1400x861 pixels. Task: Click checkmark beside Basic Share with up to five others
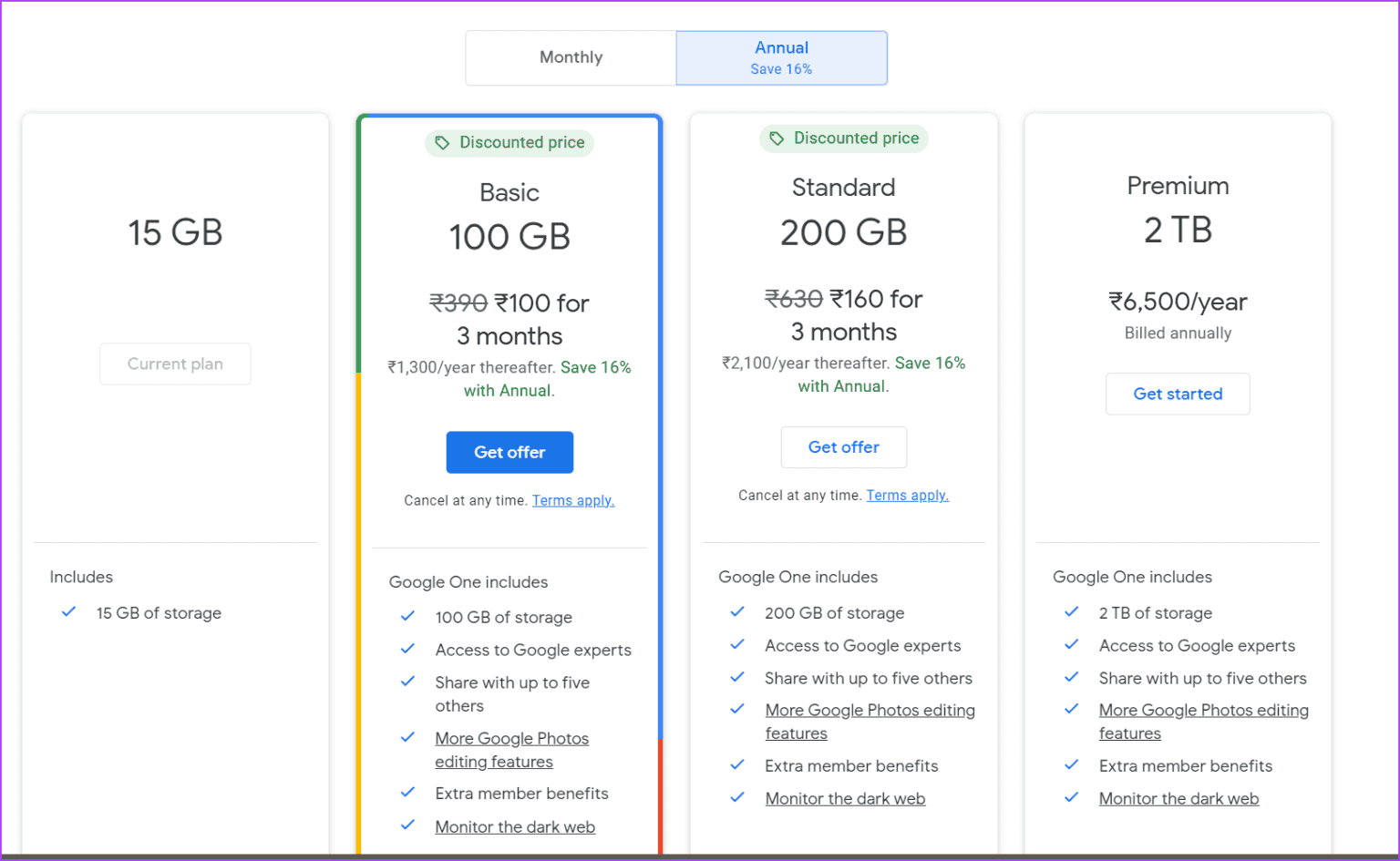tap(407, 682)
